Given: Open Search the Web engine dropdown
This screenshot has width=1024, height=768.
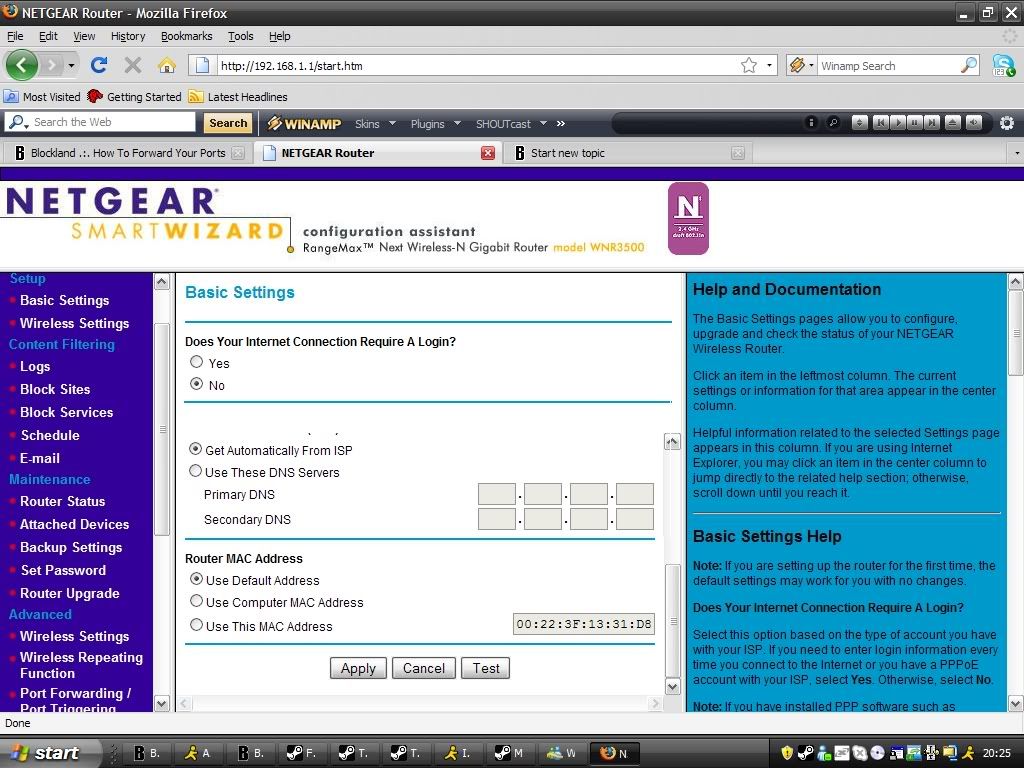Looking at the screenshot, I should click(18, 122).
